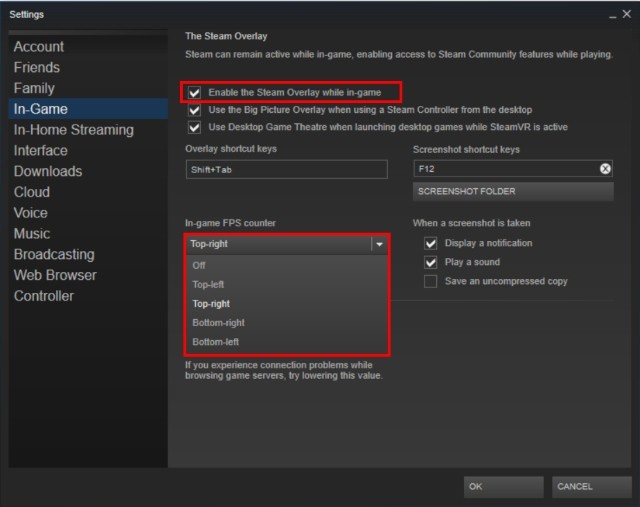
Task: Choose Bottom-right FPS counter position
Action: pos(287,323)
